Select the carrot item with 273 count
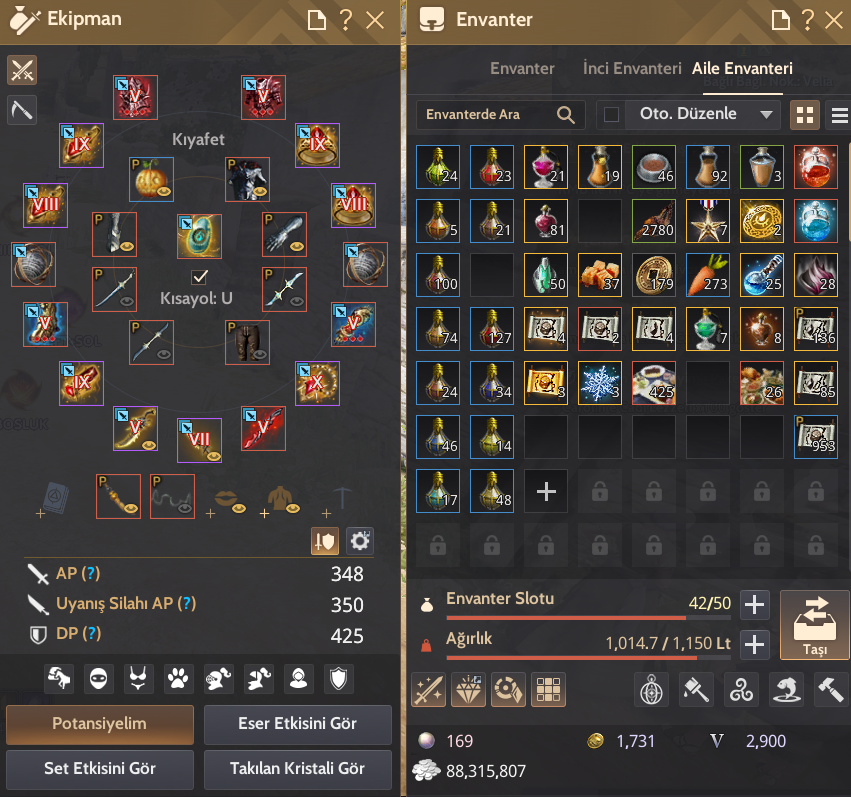Image resolution: width=851 pixels, height=797 pixels. click(x=708, y=275)
